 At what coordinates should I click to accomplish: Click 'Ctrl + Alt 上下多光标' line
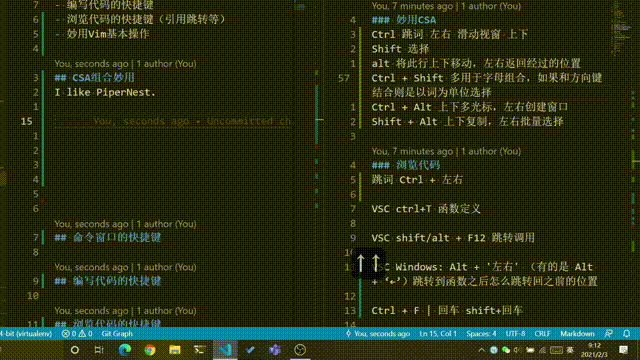pyautogui.click(x=470, y=107)
